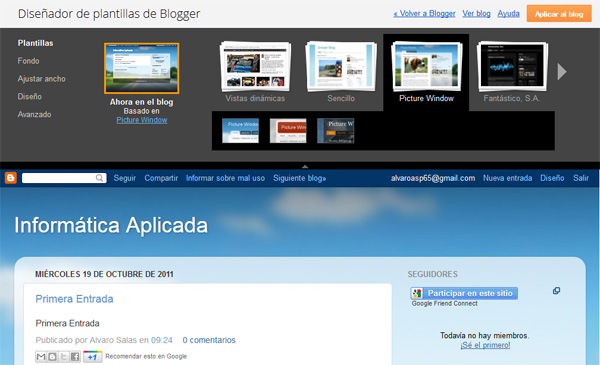Click Informar sobre mal uso
Image resolution: width=600 pixels, height=365 pixels.
pyautogui.click(x=225, y=178)
